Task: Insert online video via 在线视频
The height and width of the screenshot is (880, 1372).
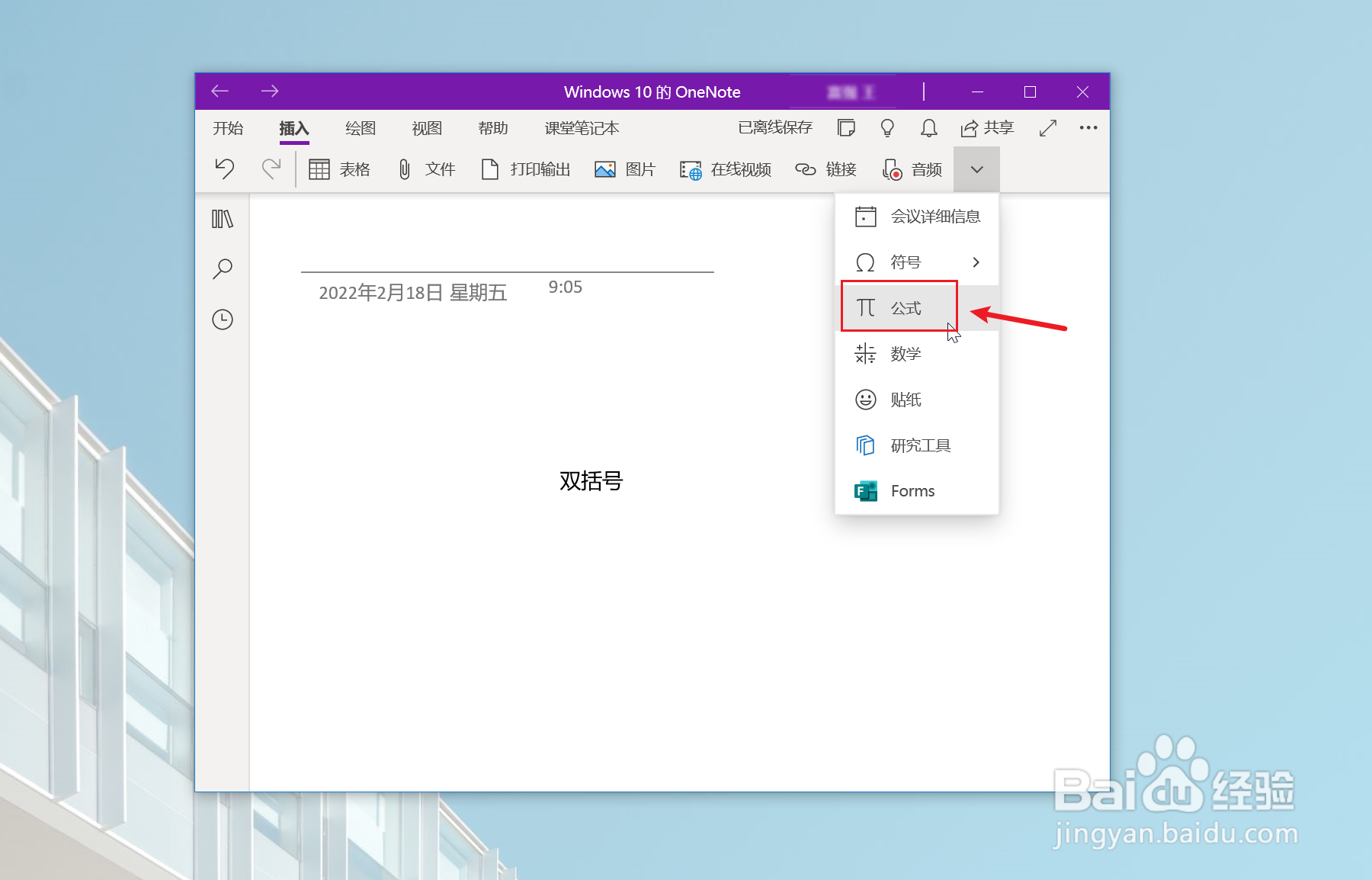Action: [x=726, y=169]
